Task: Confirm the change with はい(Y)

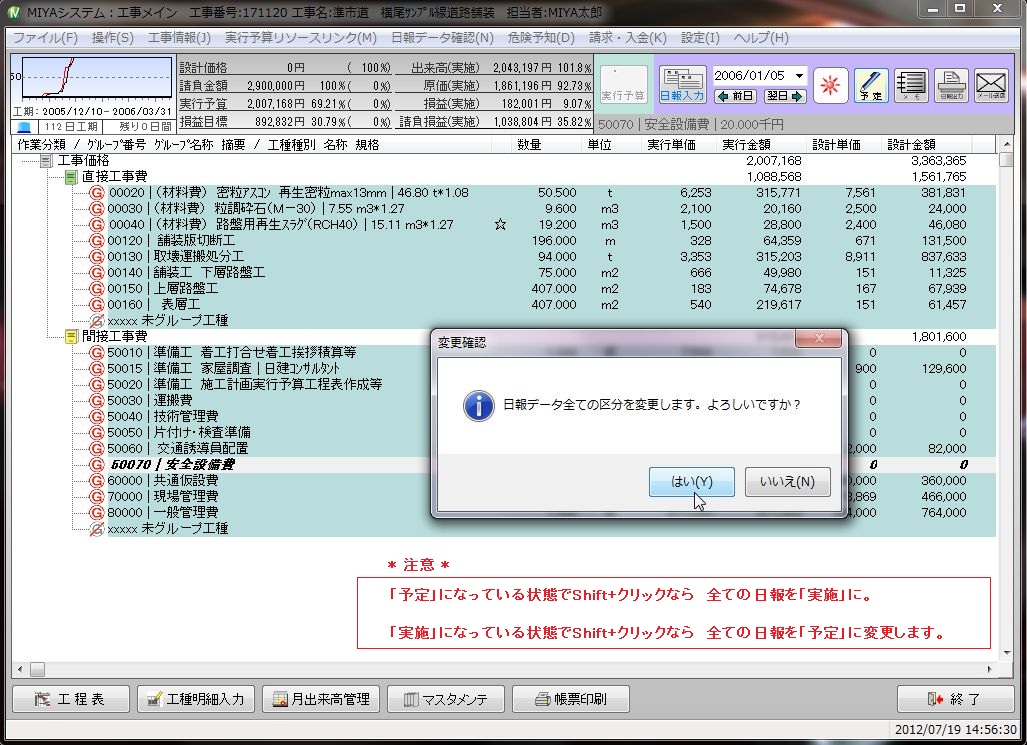Action: (692, 482)
